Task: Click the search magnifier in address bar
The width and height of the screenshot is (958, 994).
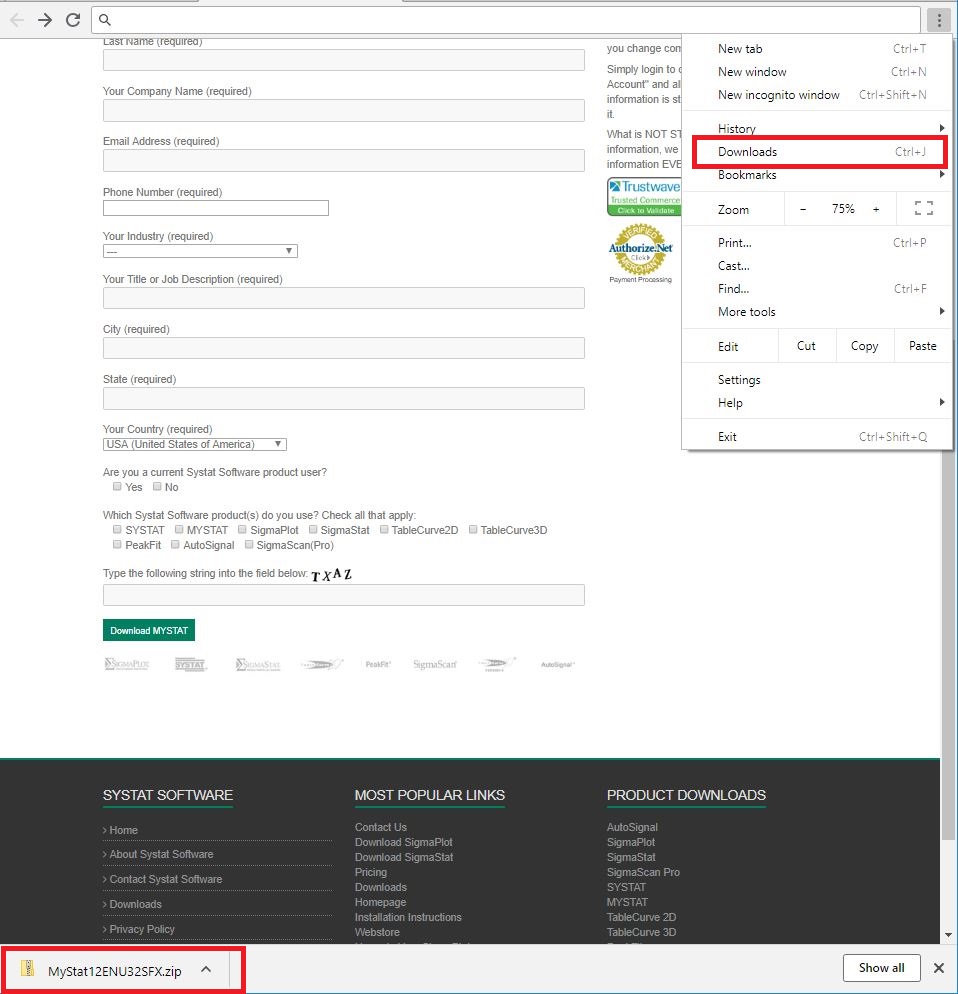Action: (105, 20)
